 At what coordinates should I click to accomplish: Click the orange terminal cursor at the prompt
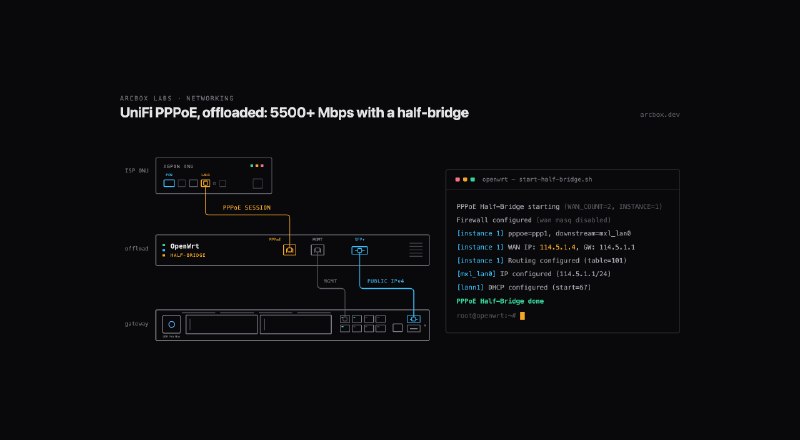coord(522,315)
